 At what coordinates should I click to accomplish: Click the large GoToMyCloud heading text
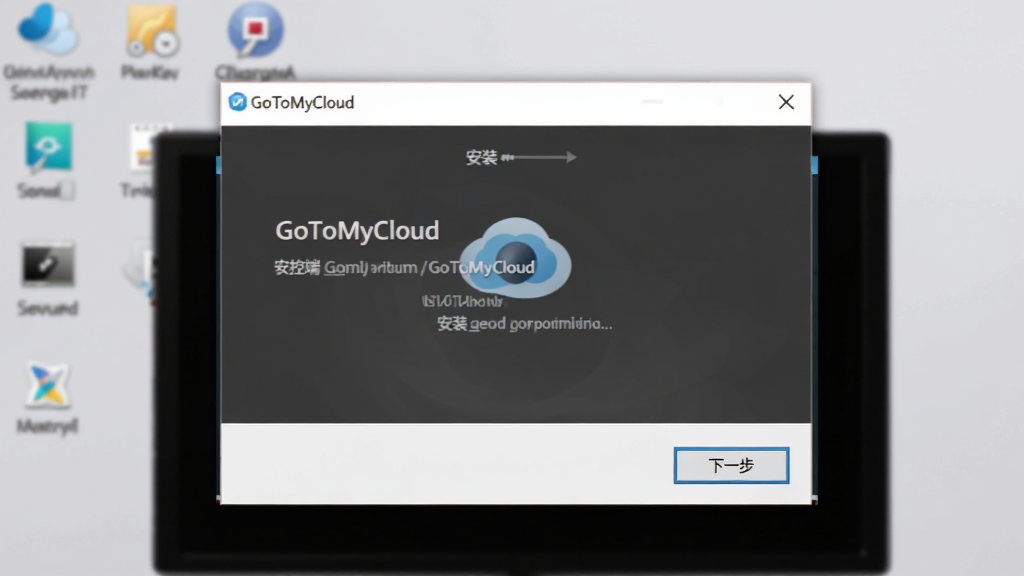357,231
